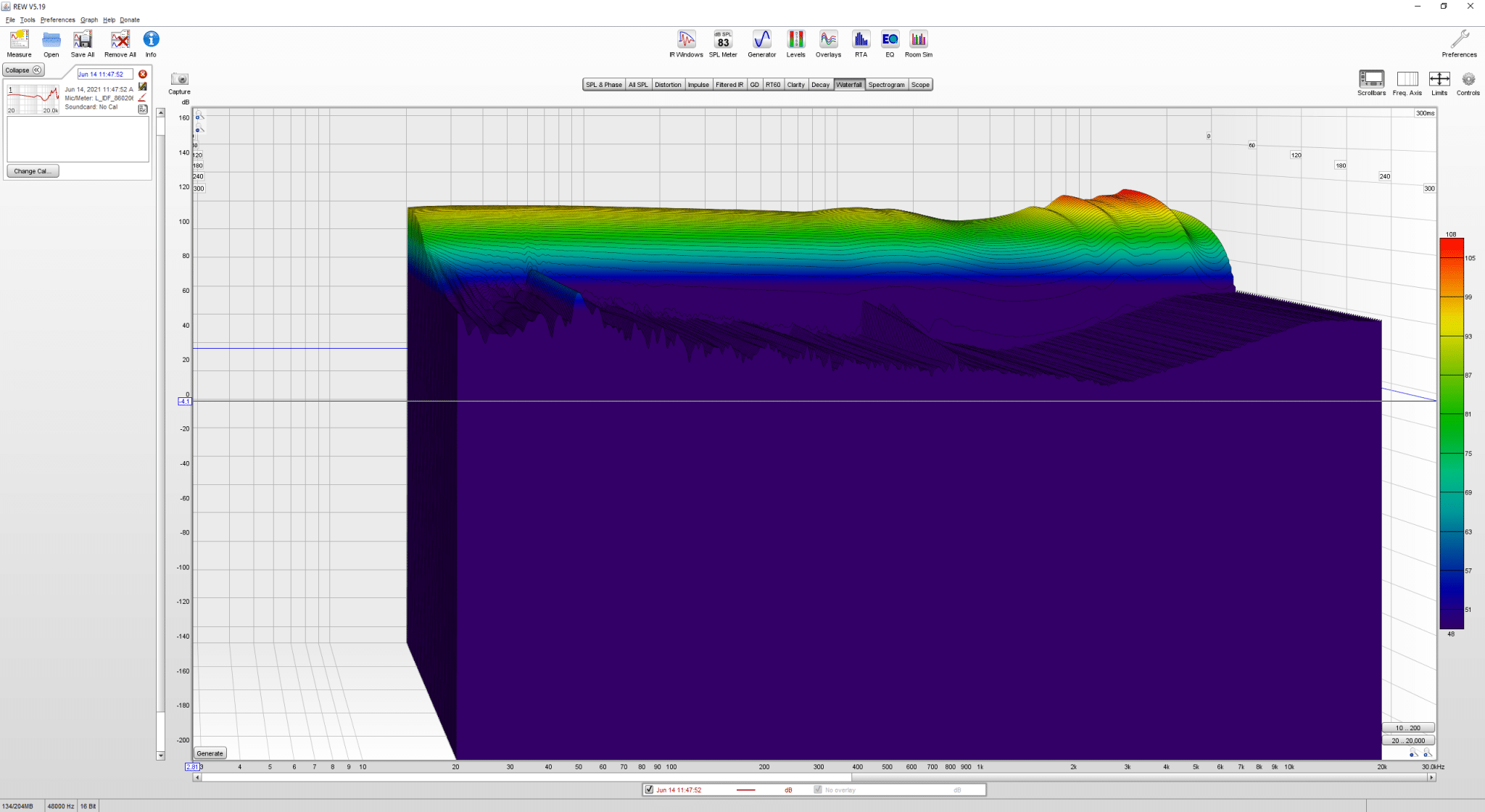The width and height of the screenshot is (1485, 812).
Task: Click the measurement list scroll up arrow
Action: pos(160,112)
